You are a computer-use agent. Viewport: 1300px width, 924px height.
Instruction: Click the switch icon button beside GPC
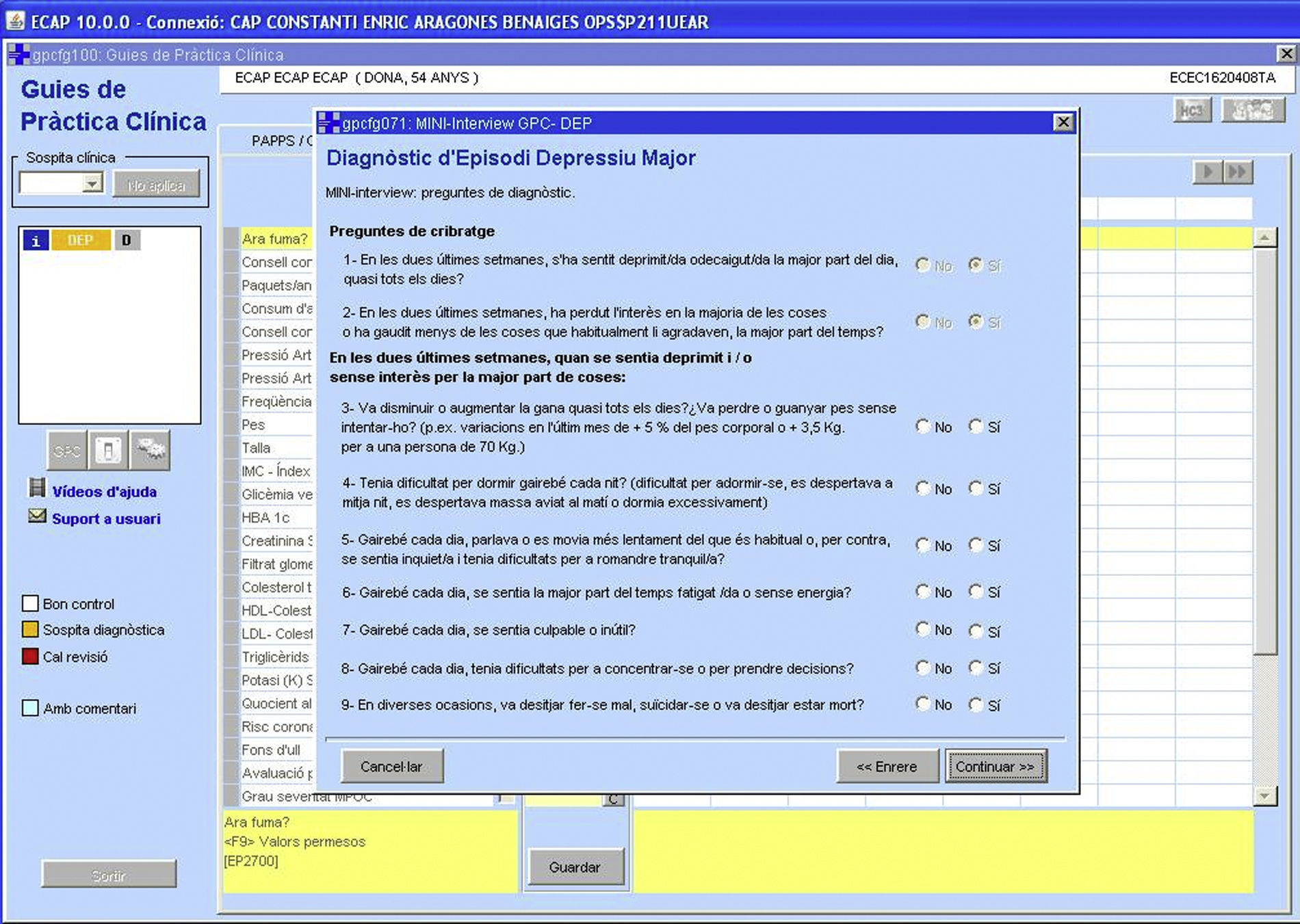108,451
